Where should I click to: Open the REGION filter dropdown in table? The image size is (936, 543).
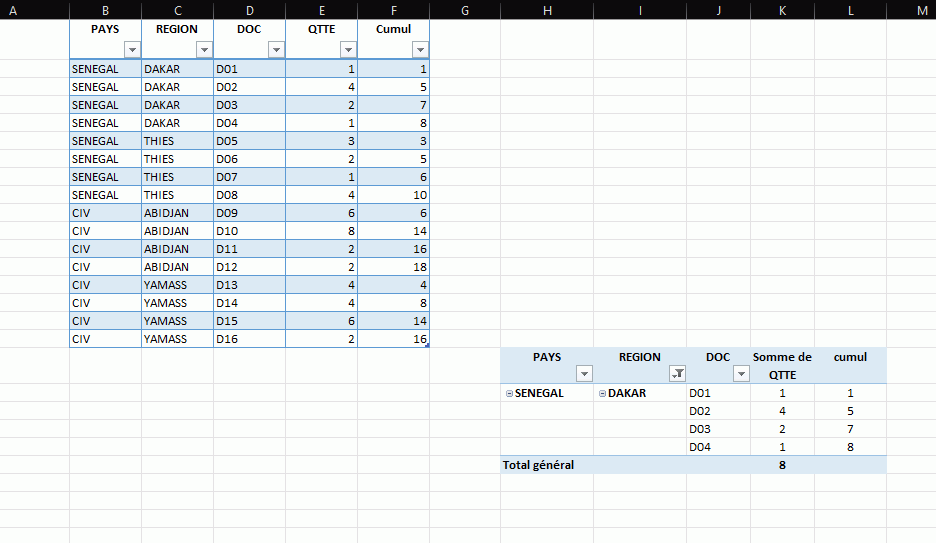point(205,50)
